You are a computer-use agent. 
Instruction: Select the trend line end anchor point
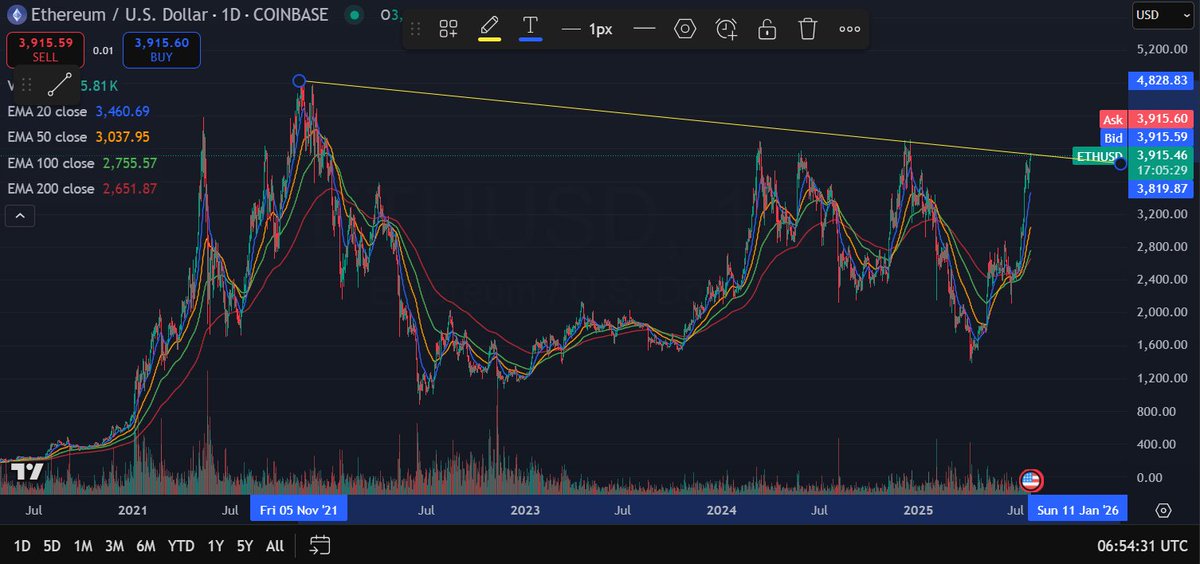tap(1120, 163)
